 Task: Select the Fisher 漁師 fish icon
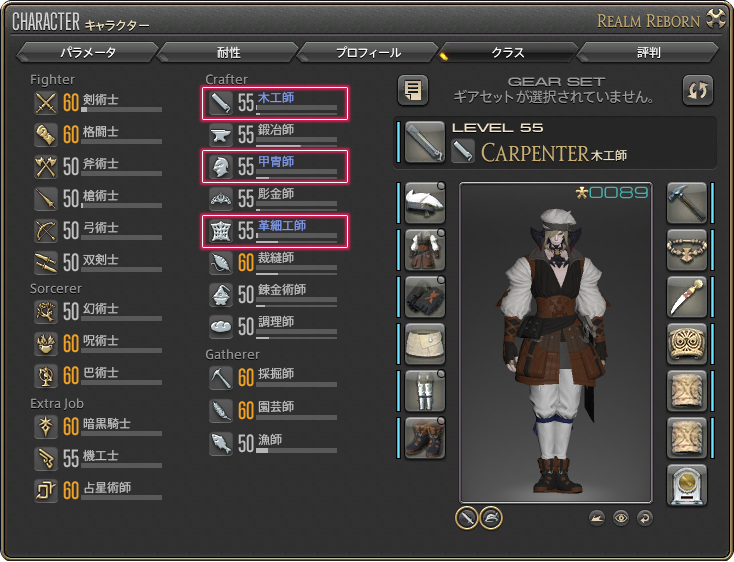pyautogui.click(x=220, y=444)
